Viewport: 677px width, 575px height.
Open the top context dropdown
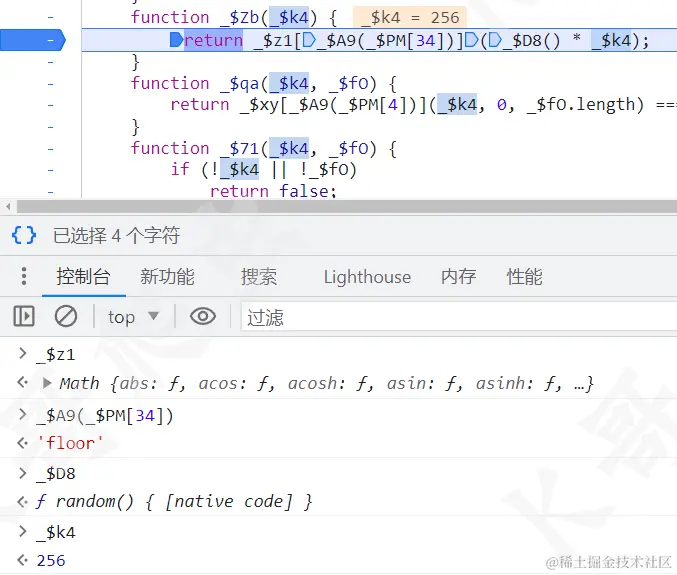pos(133,317)
